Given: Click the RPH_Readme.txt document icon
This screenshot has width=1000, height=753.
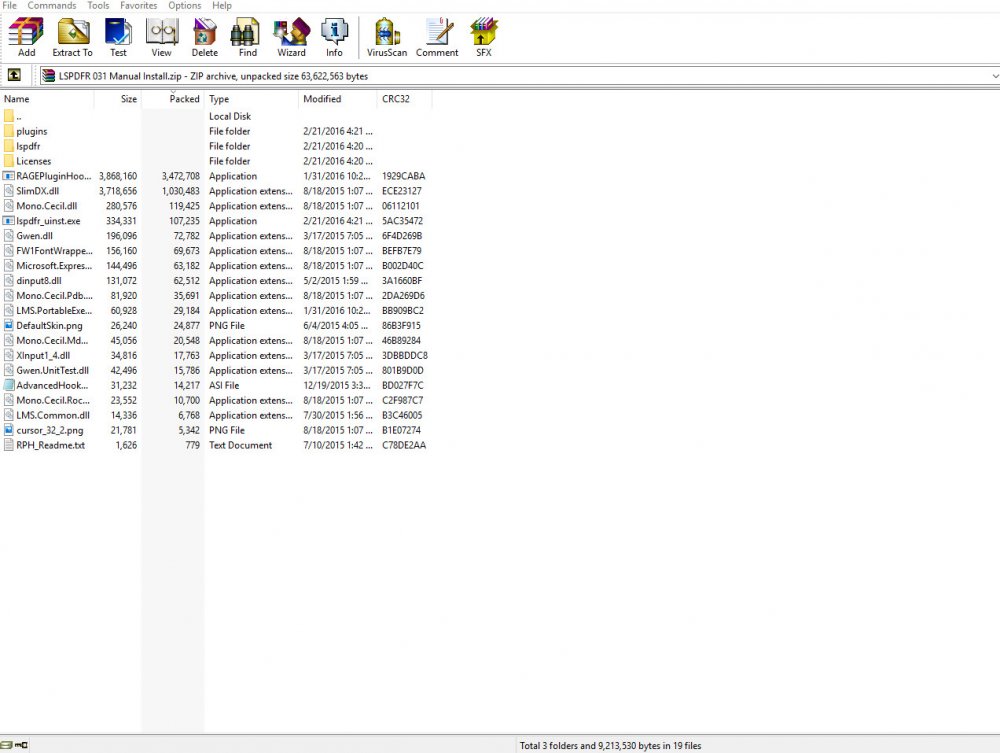Looking at the screenshot, I should [8, 445].
